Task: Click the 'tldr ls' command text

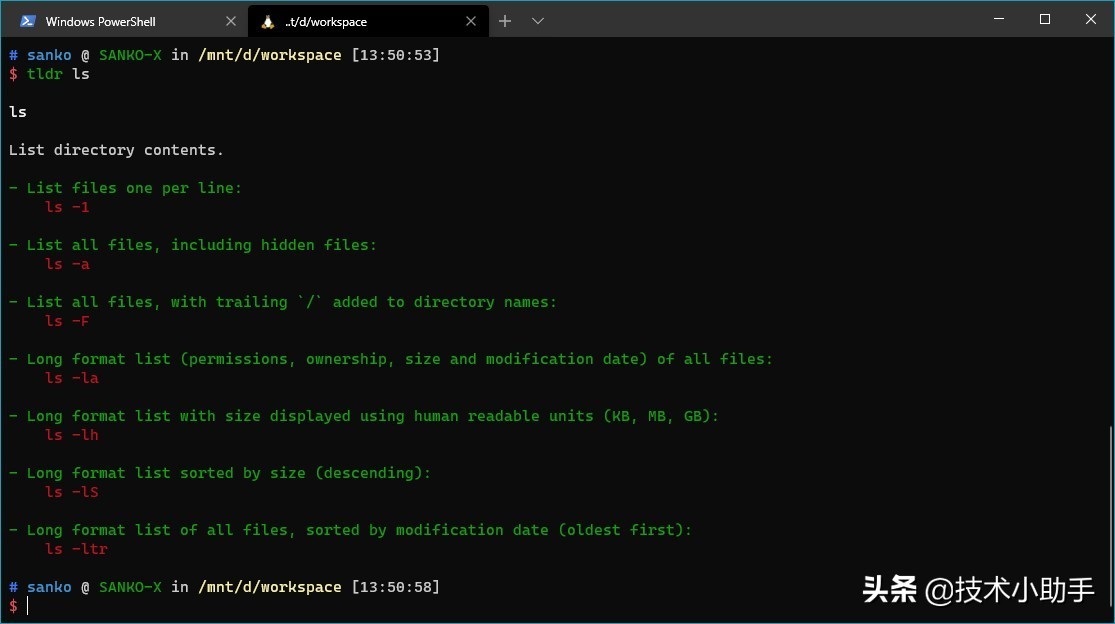Action: point(58,74)
